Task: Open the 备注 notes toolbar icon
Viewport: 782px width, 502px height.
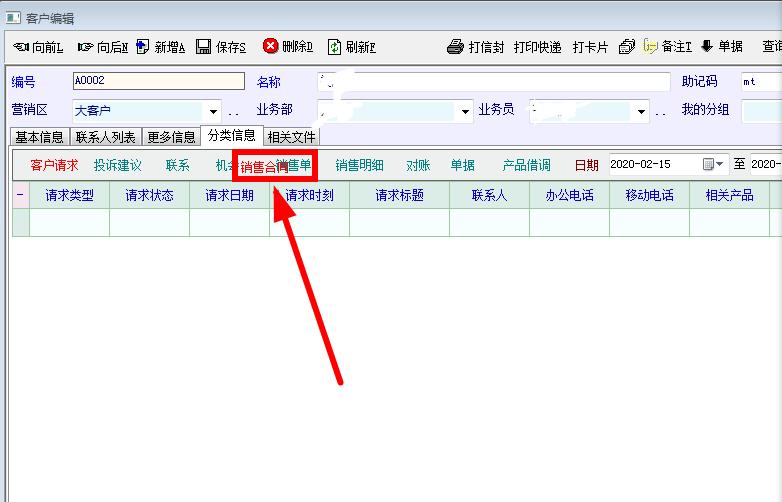Action: coord(650,47)
